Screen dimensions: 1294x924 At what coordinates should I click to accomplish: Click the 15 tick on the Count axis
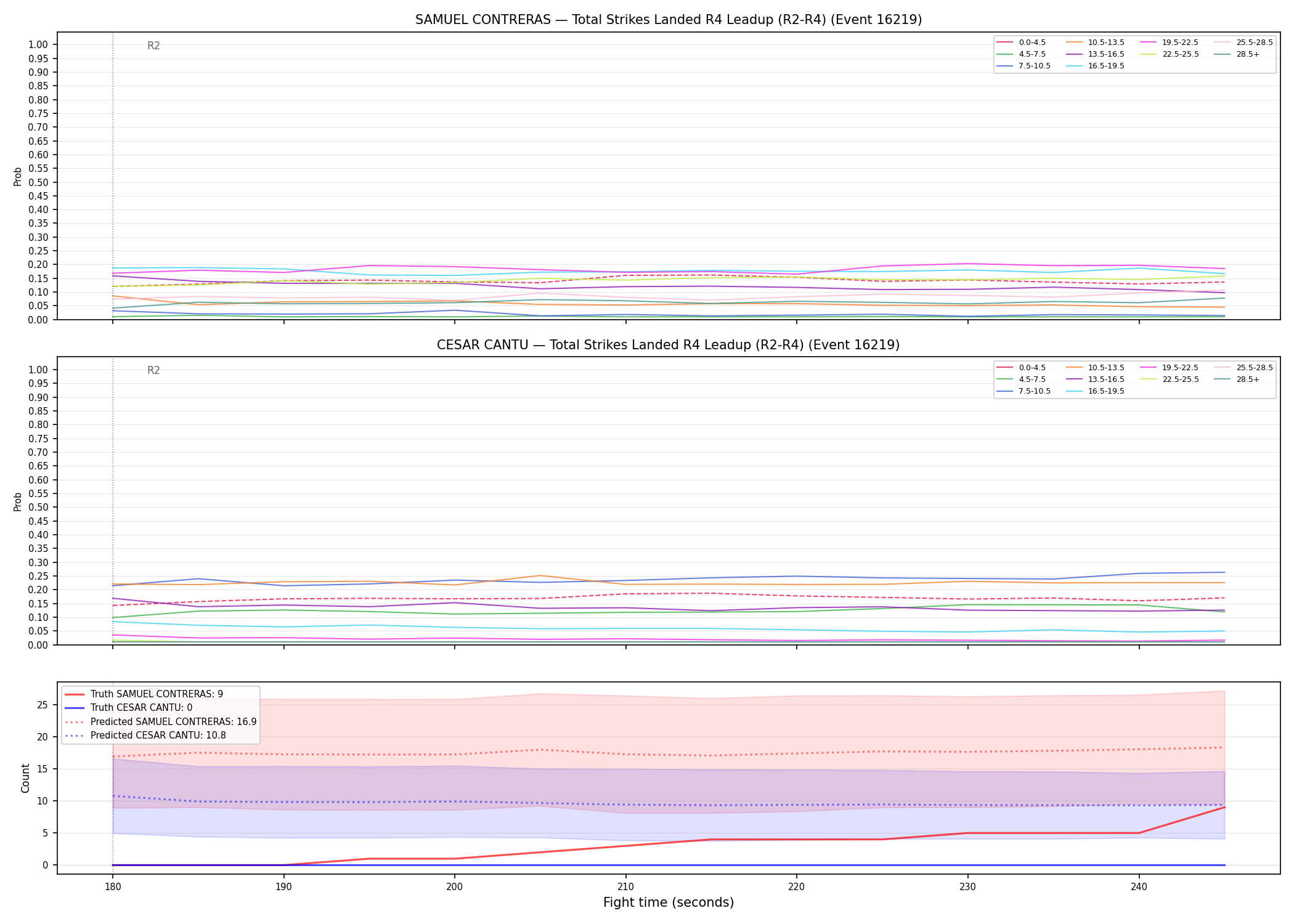point(43,769)
